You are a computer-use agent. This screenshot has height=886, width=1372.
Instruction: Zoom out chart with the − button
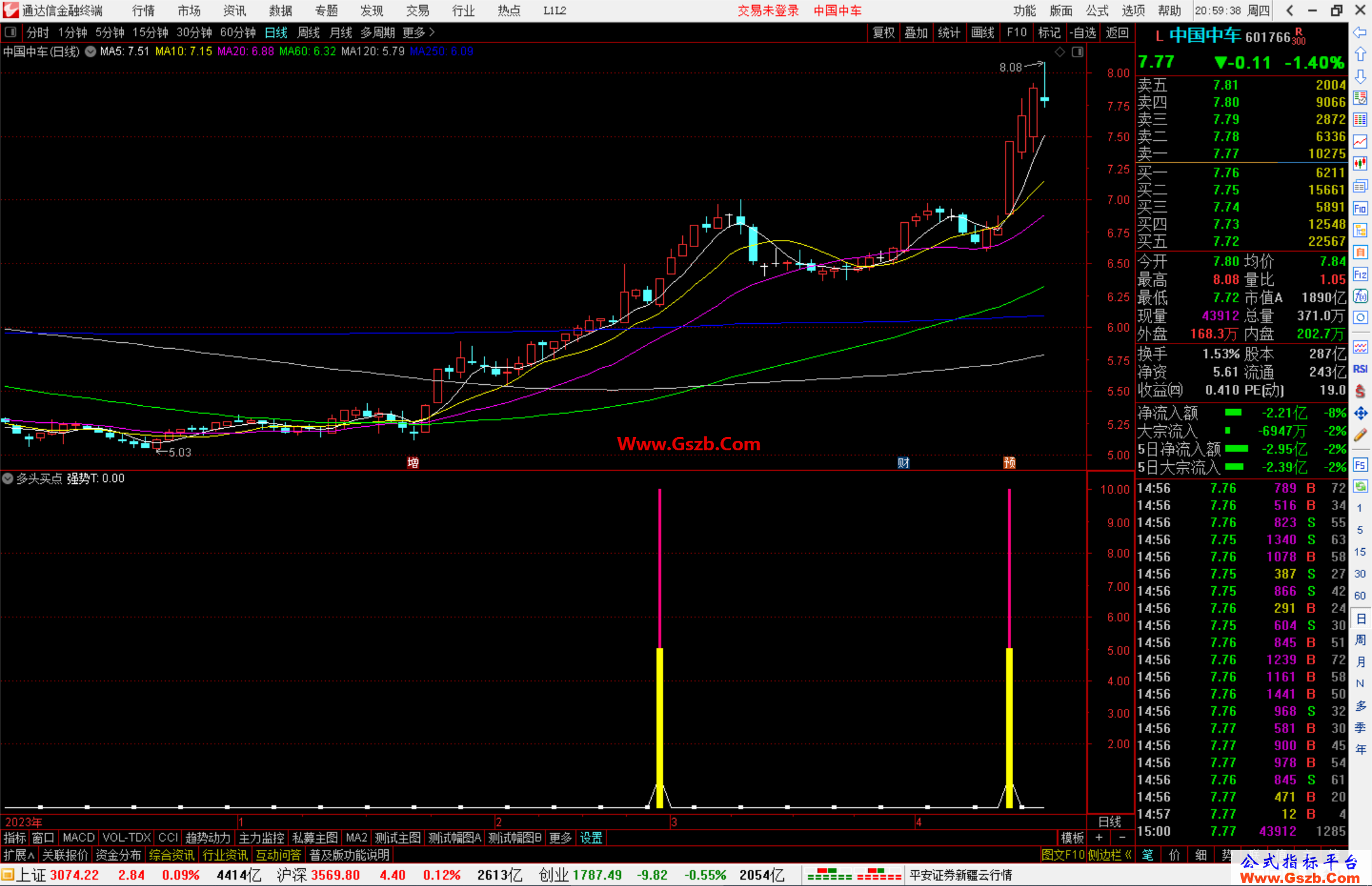(x=1122, y=838)
